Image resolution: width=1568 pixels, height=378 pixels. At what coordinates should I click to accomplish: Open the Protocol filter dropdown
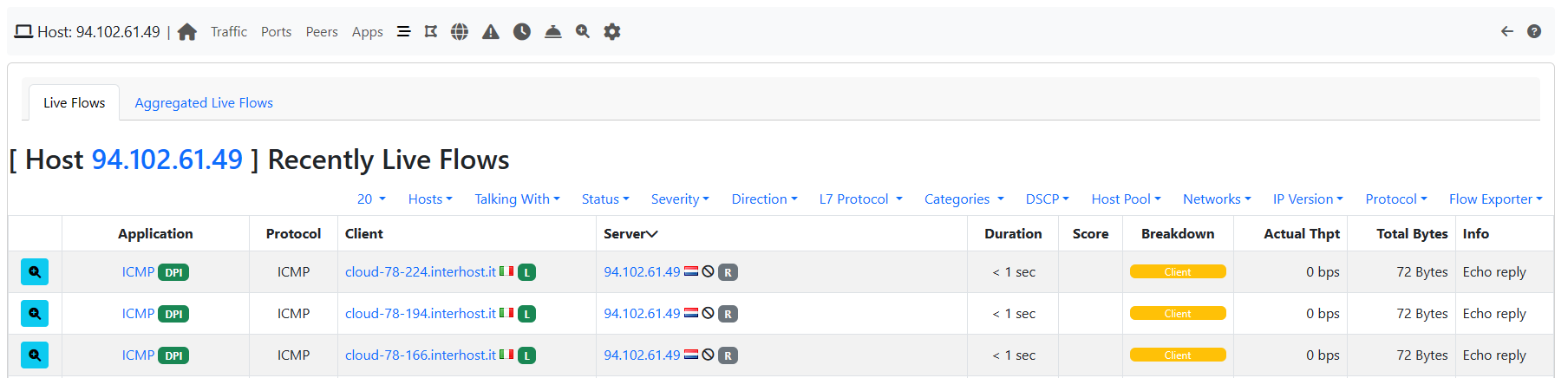(1395, 199)
